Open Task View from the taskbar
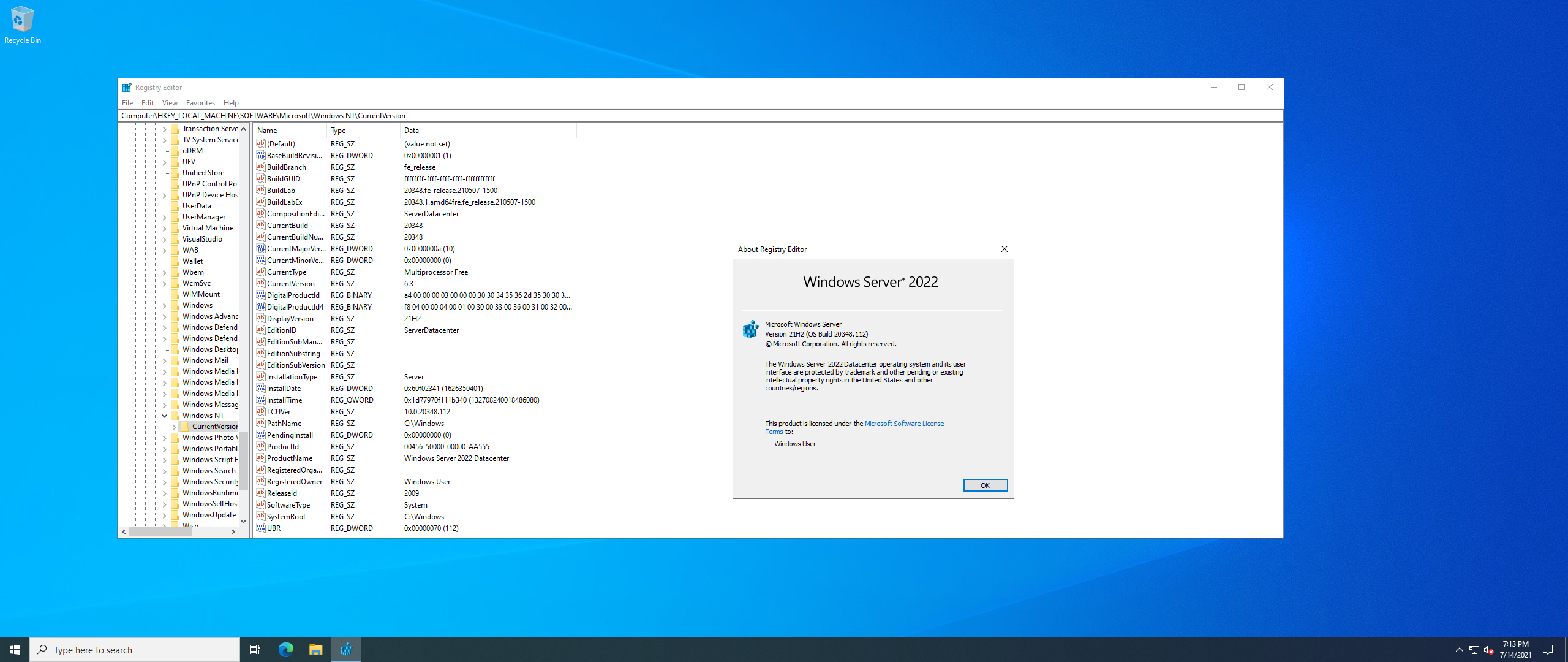The image size is (1568, 662). [x=255, y=650]
